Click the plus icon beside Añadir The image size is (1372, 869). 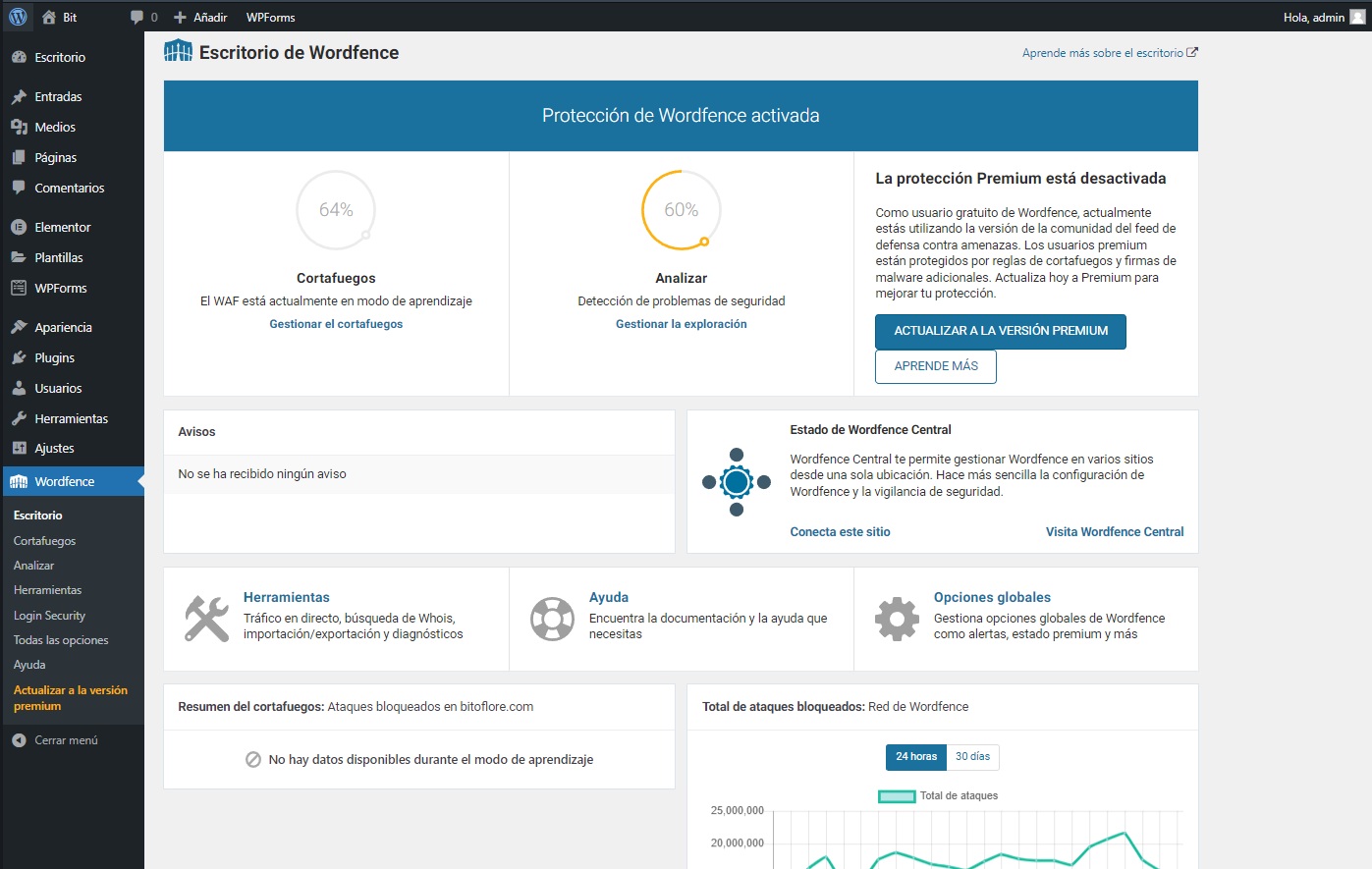click(180, 17)
